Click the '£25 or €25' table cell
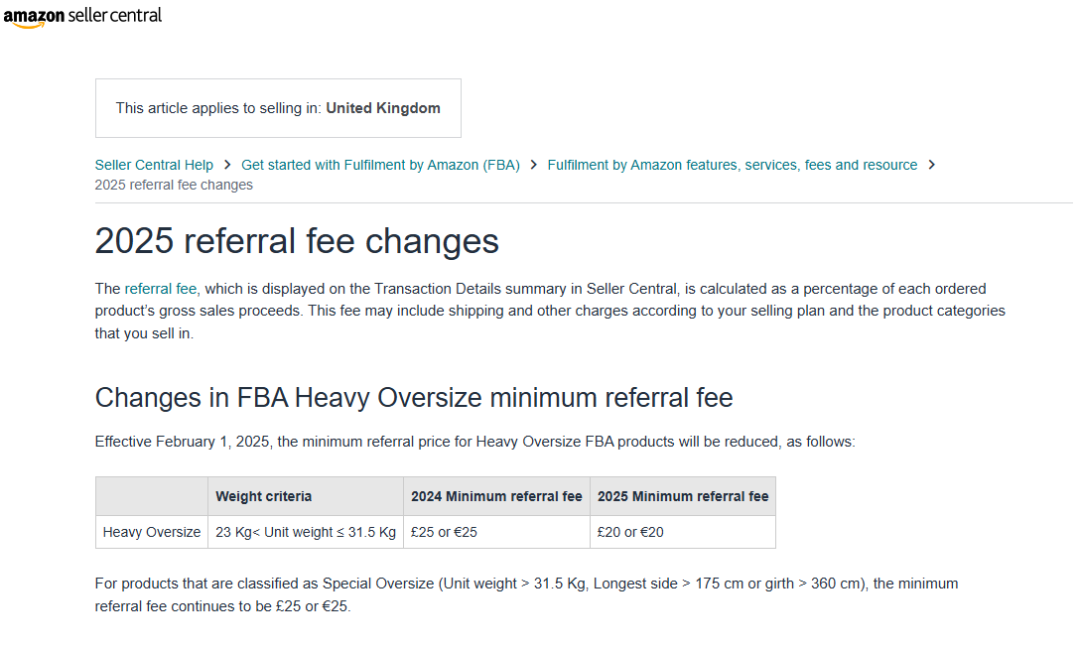This screenshot has height=651, width=1080. pyautogui.click(x=444, y=532)
